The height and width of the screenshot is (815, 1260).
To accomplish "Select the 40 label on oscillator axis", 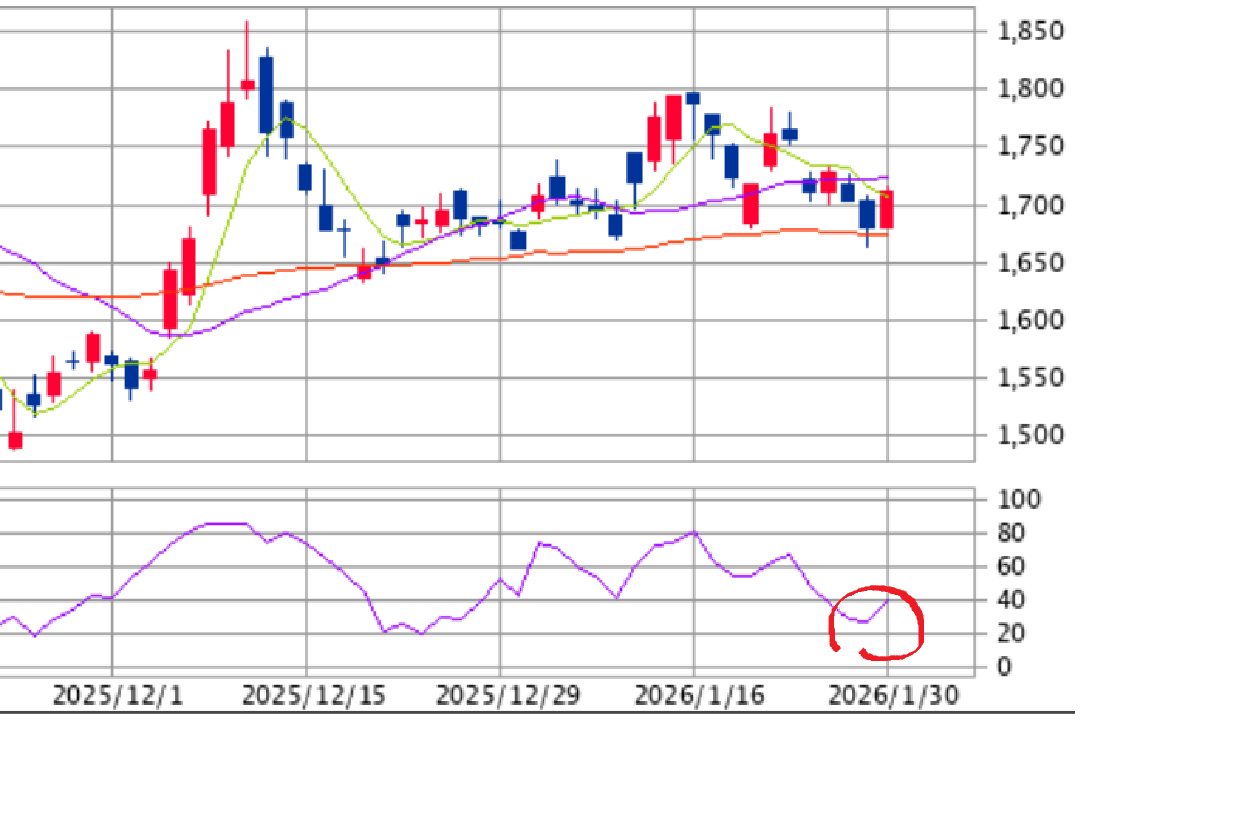I will click(x=1013, y=600).
